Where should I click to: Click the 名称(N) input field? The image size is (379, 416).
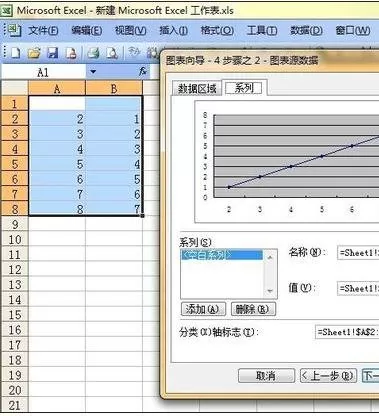(x=358, y=253)
